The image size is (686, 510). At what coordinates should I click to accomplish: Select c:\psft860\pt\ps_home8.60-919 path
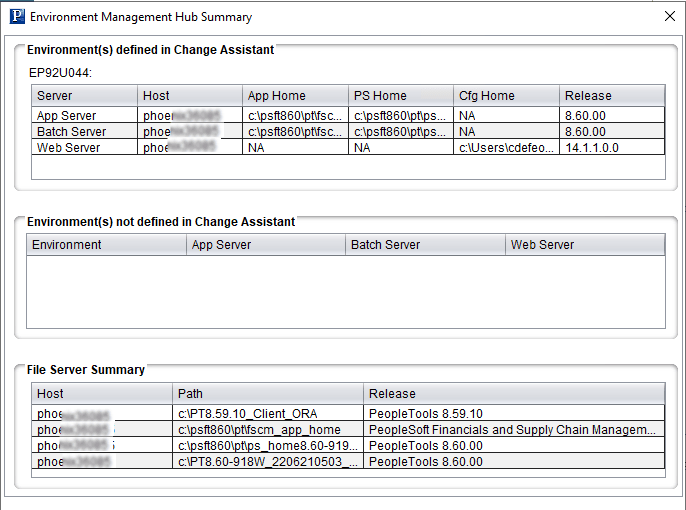pos(268,446)
